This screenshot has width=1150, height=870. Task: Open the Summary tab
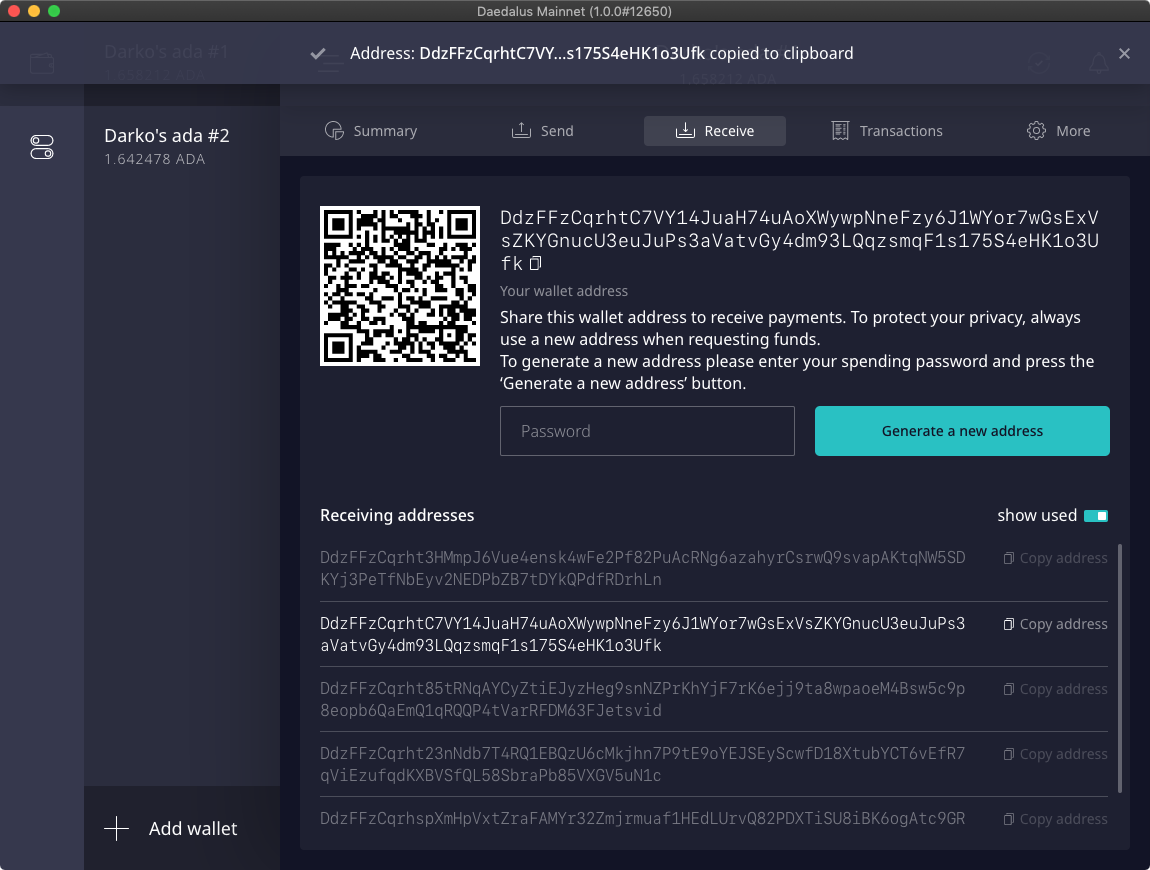click(x=371, y=131)
